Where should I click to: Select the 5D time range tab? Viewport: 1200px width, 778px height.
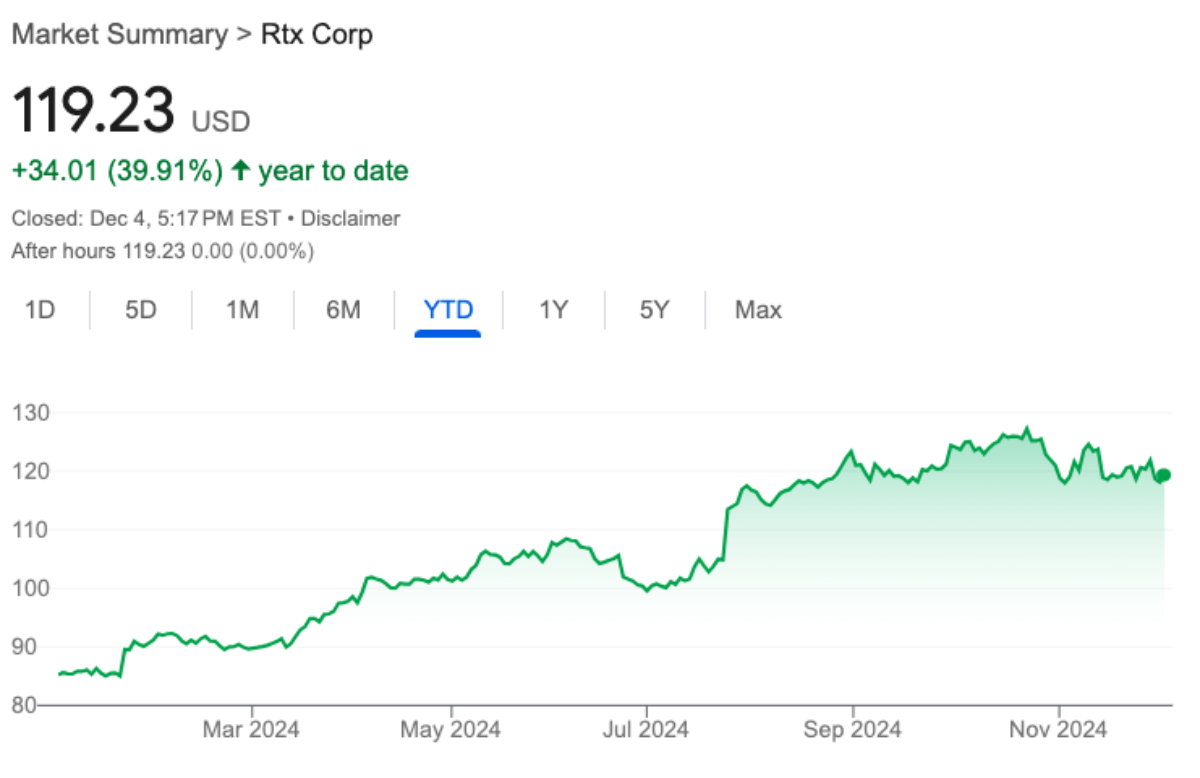(x=141, y=310)
